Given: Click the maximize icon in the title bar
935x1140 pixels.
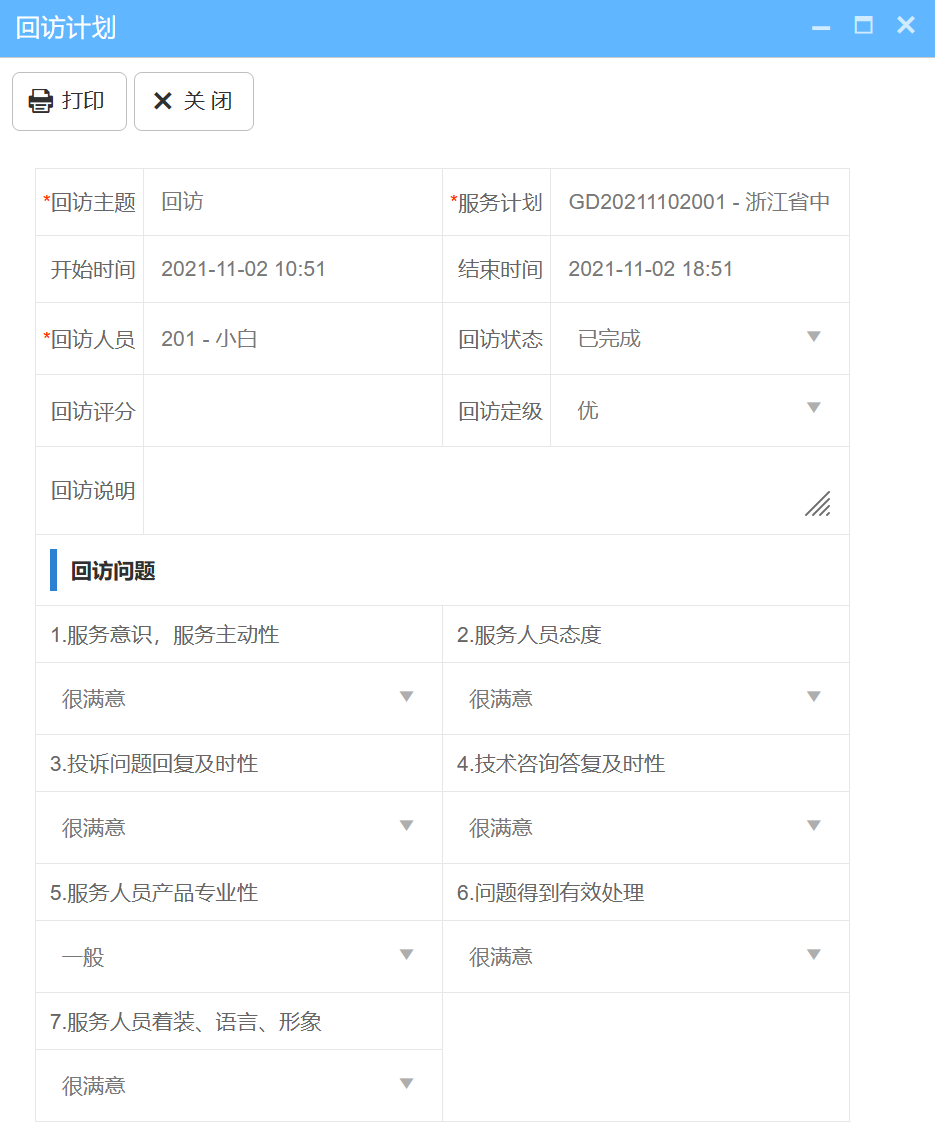Looking at the screenshot, I should tap(863, 26).
